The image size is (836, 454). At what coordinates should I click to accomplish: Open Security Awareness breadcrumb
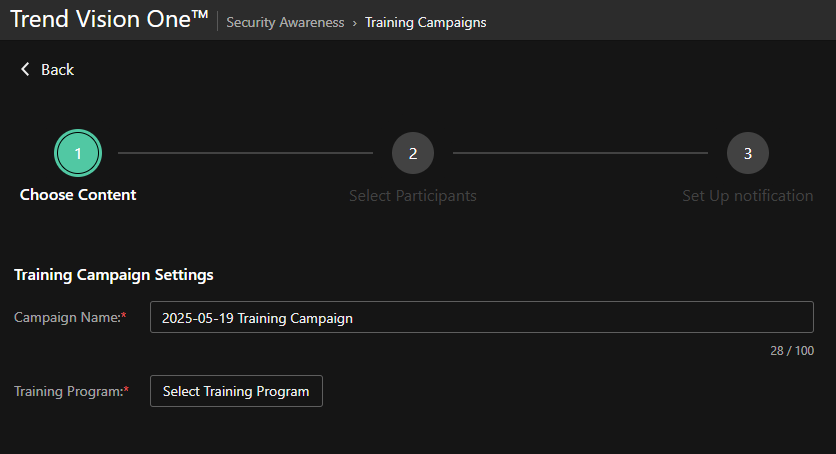pos(285,22)
